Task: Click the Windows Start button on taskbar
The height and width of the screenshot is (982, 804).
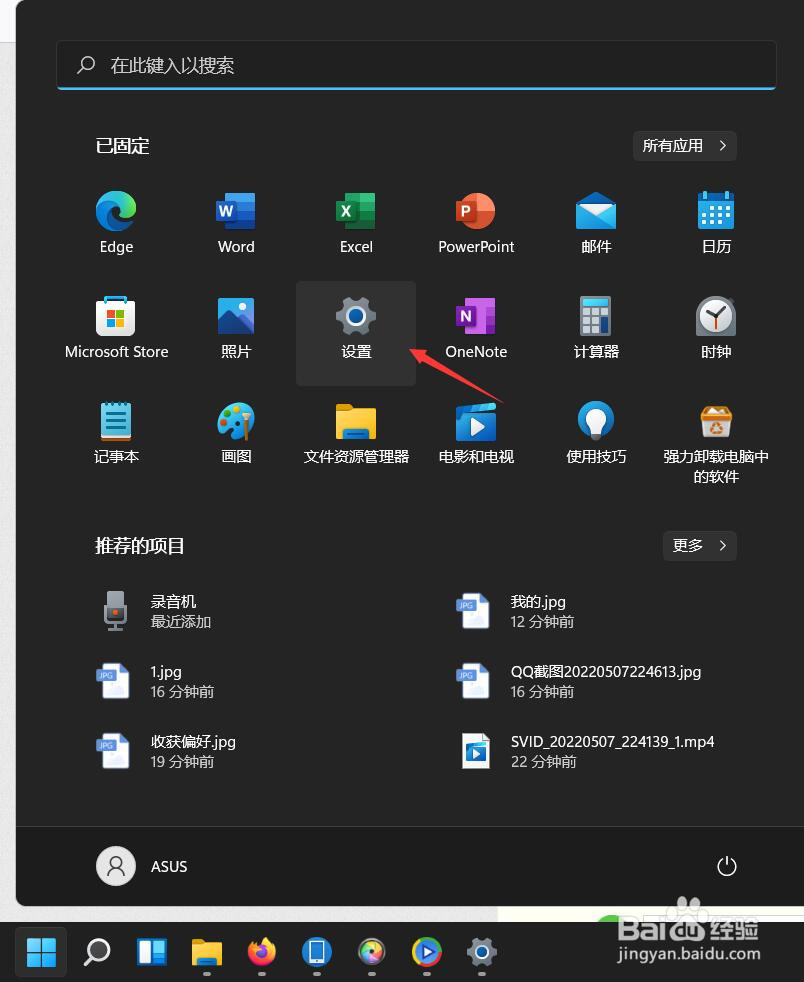Action: click(x=41, y=952)
